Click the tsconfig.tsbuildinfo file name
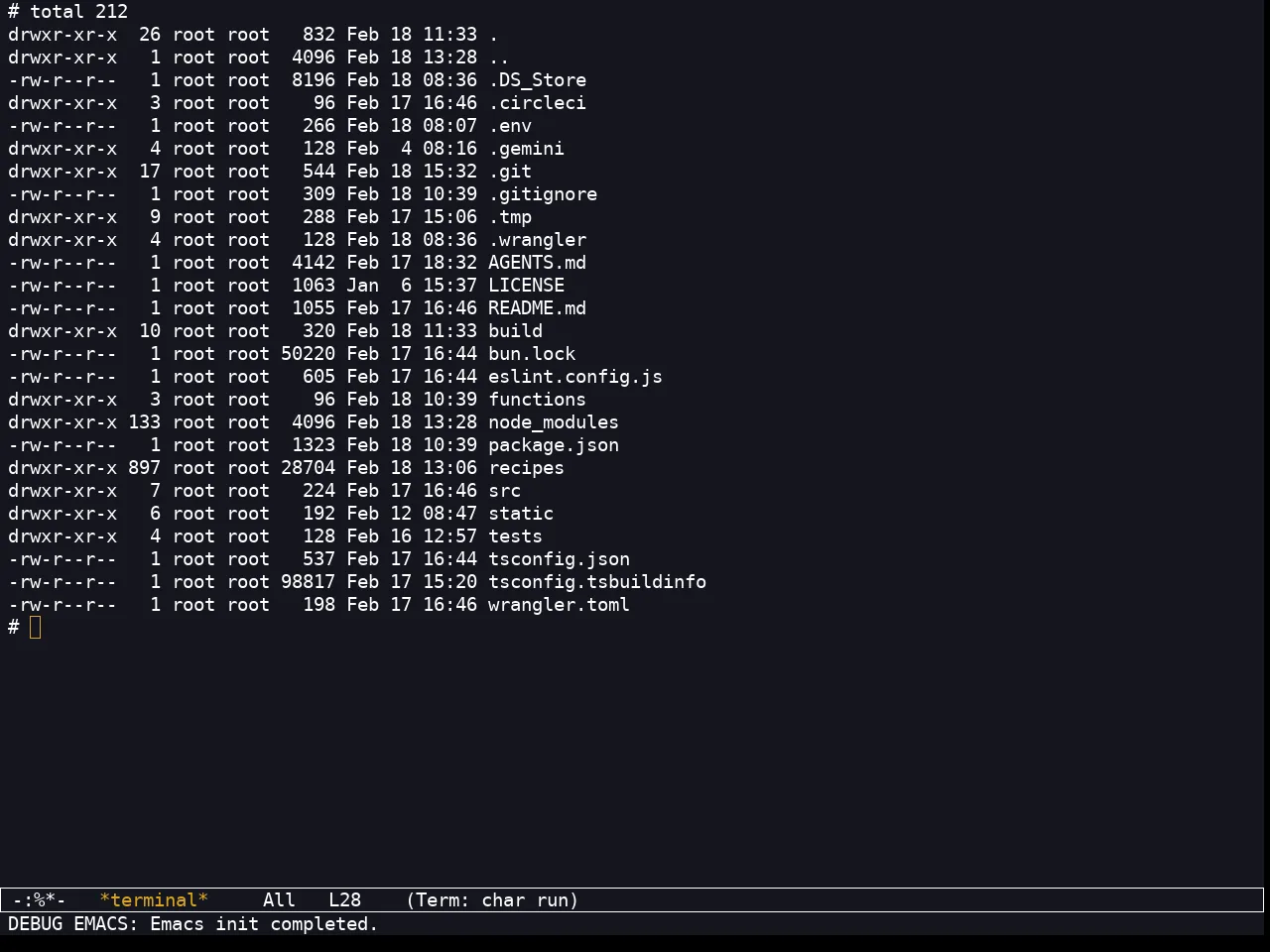The height and width of the screenshot is (952, 1270). (597, 582)
